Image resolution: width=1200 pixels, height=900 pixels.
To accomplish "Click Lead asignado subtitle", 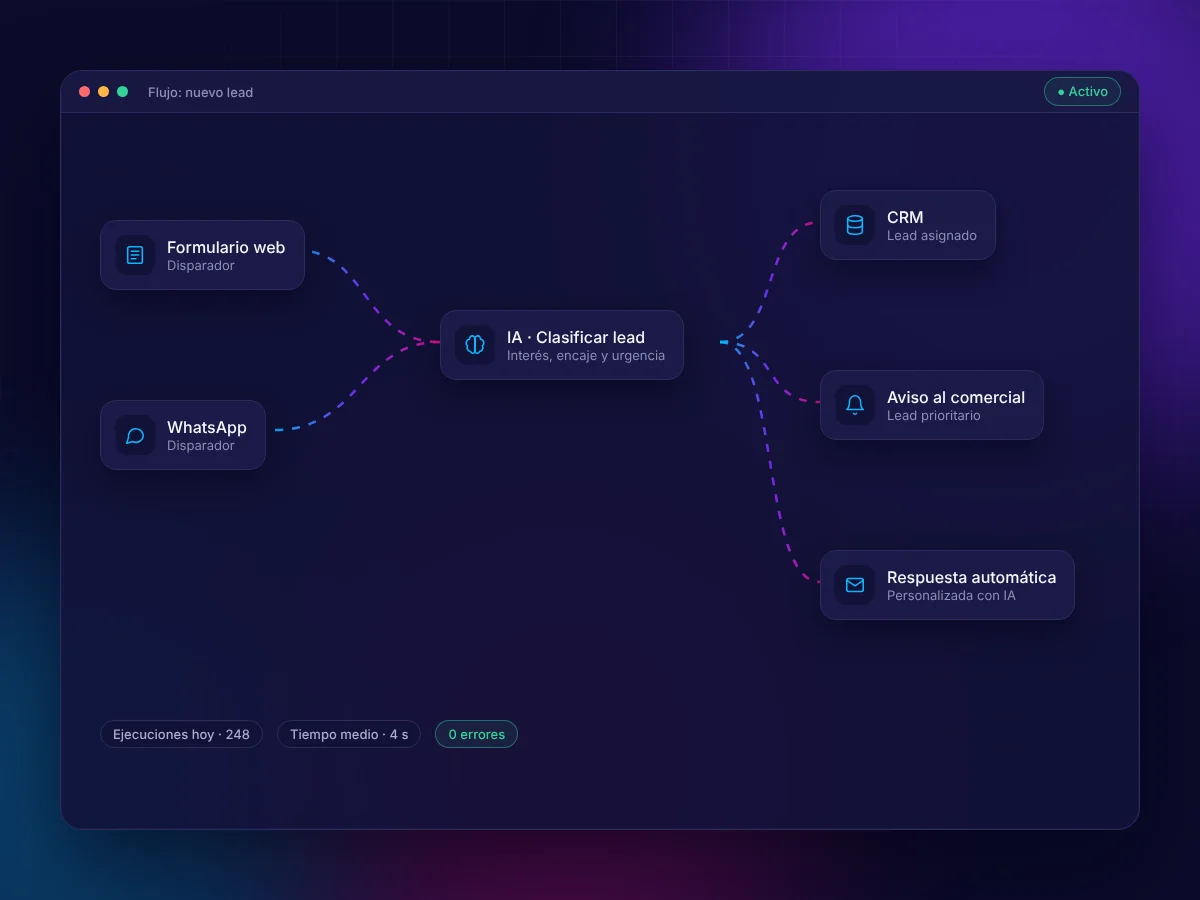I will (x=932, y=236).
